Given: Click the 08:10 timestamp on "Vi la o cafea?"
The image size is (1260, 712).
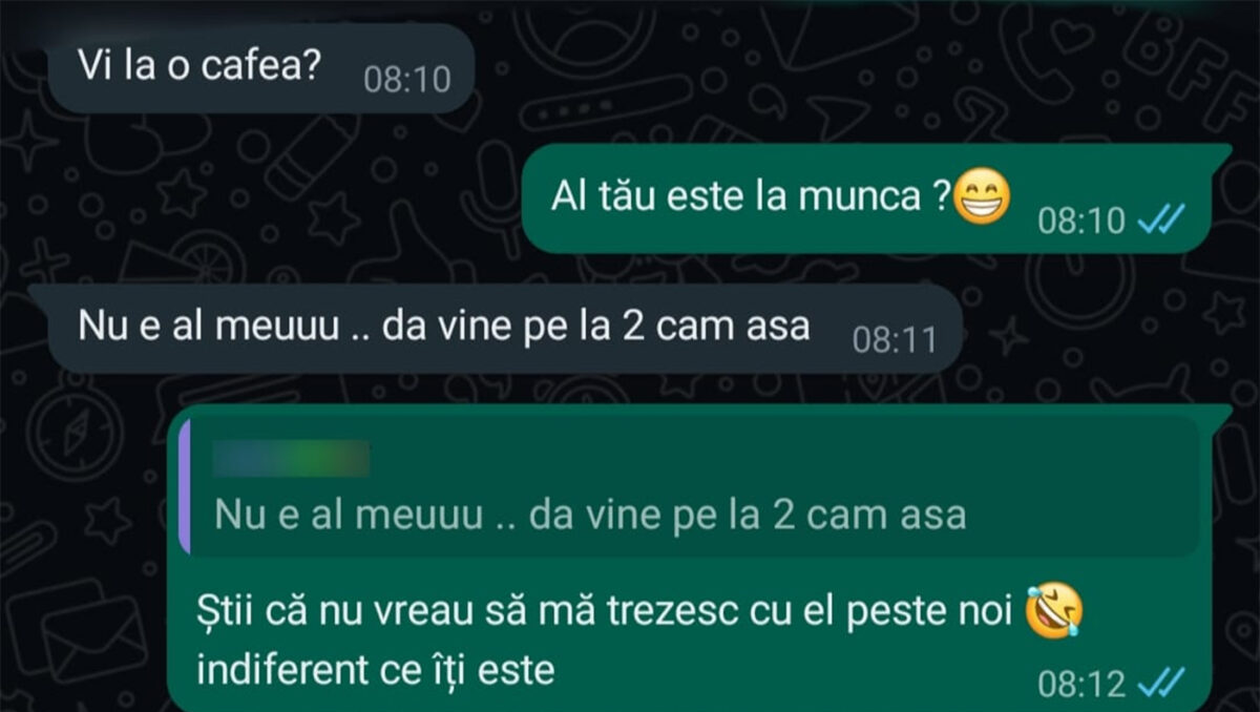Looking at the screenshot, I should (407, 80).
